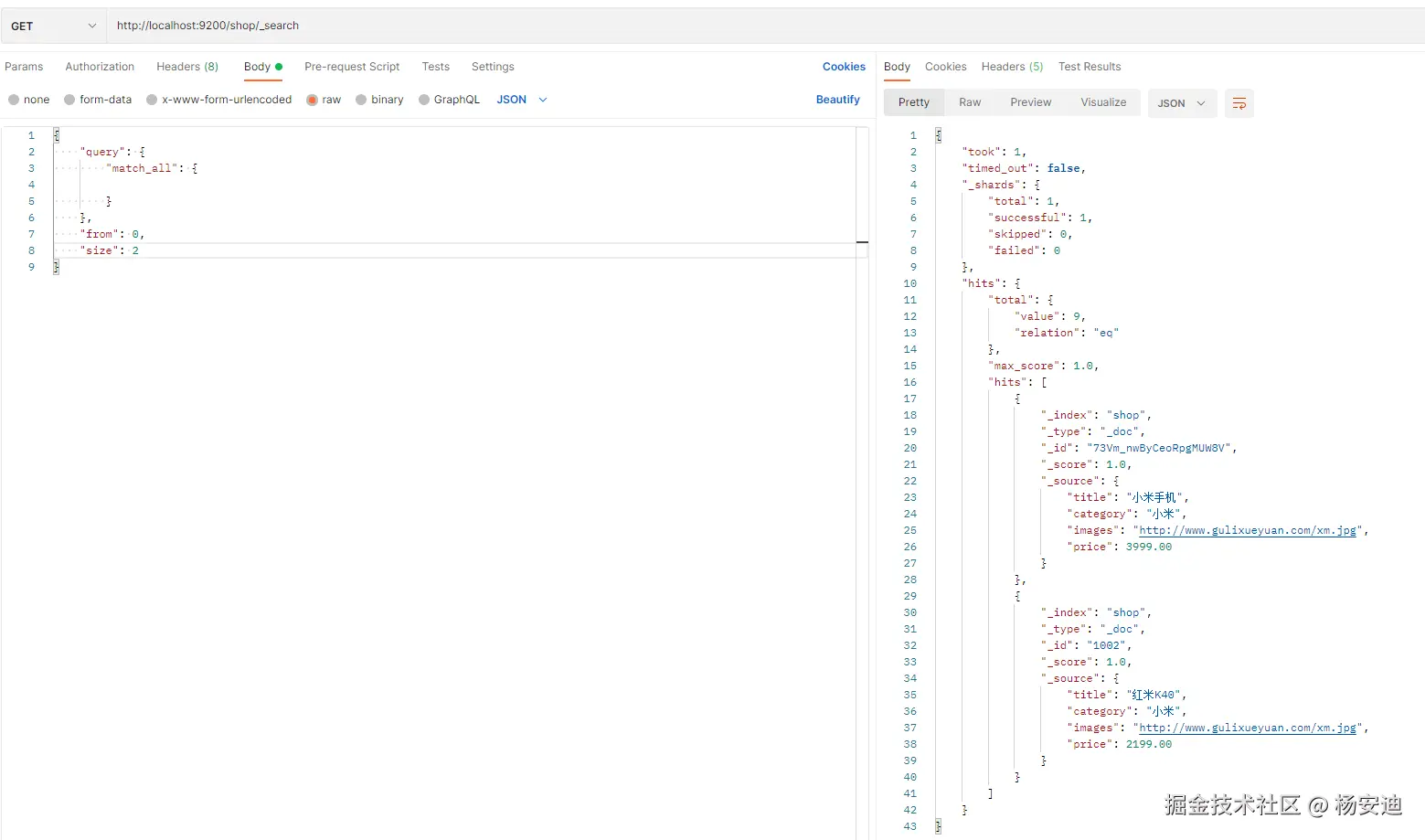Click the "query" key in request body

pyautogui.click(x=102, y=152)
